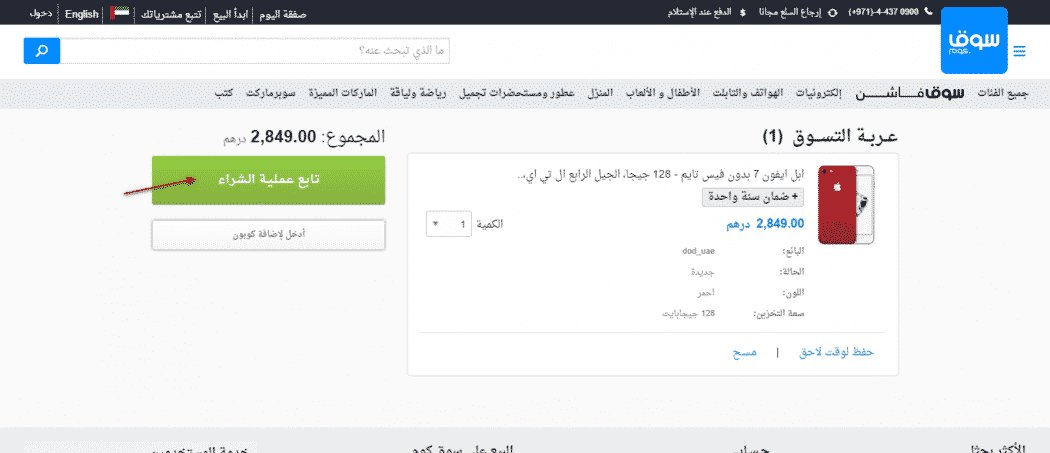The image size is (1050, 453).
Task: Open المنزل category menu
Action: pos(599,93)
